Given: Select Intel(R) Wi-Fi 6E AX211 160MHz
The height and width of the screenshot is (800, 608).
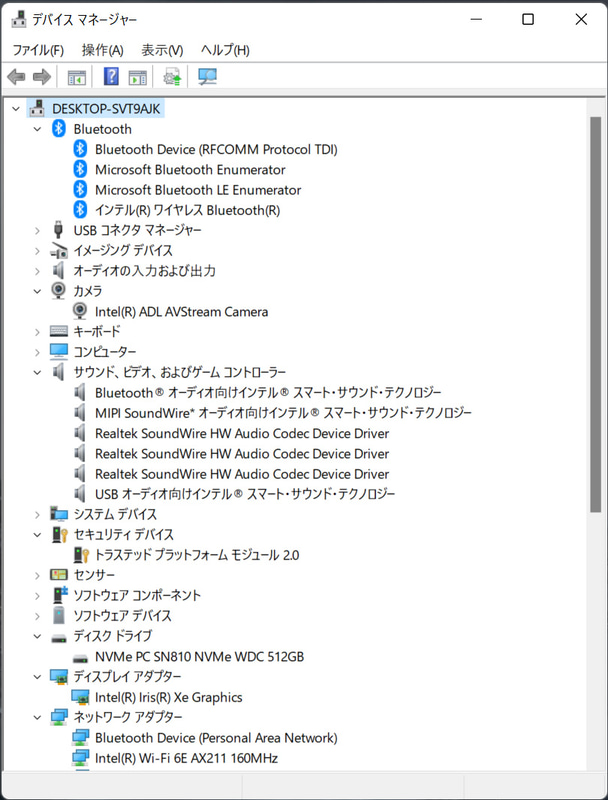Looking at the screenshot, I should click(186, 758).
